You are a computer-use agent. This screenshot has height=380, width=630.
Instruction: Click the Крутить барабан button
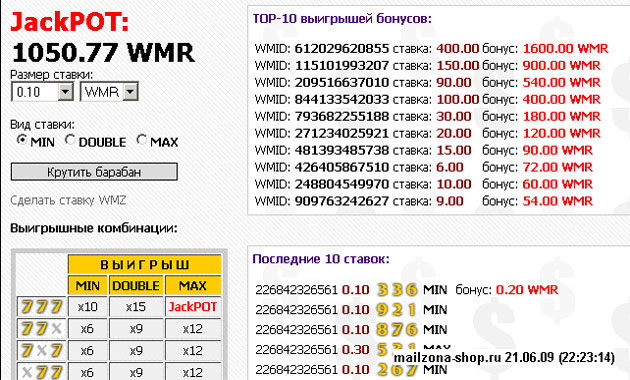94,172
